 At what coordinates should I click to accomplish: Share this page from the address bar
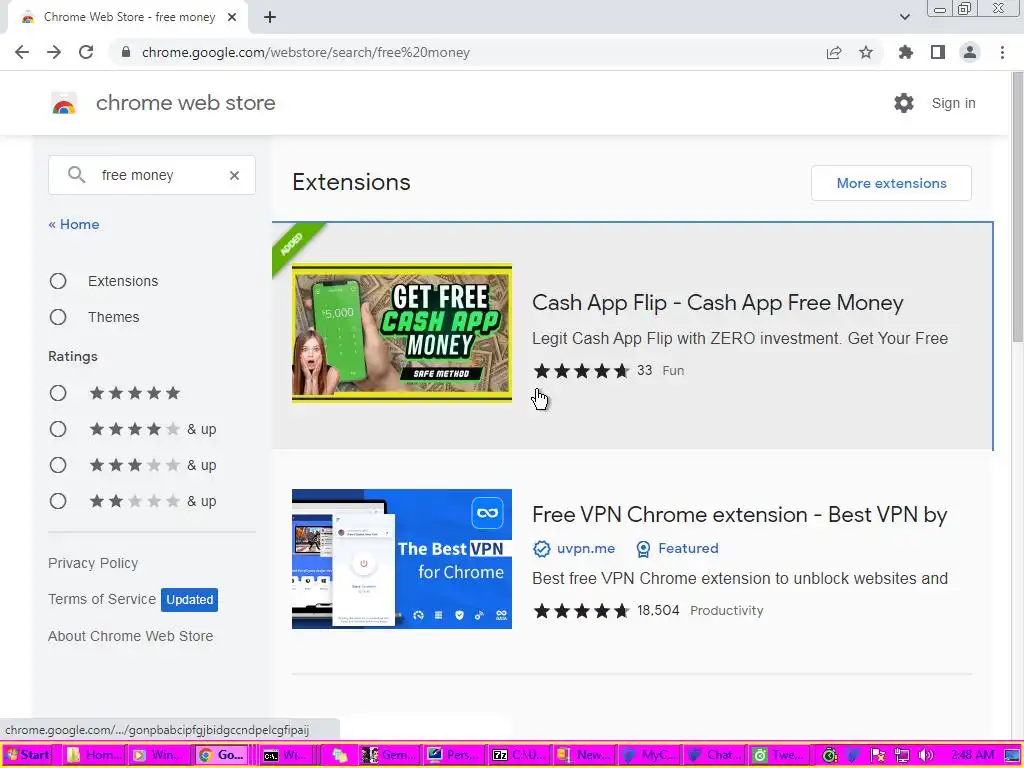point(834,52)
